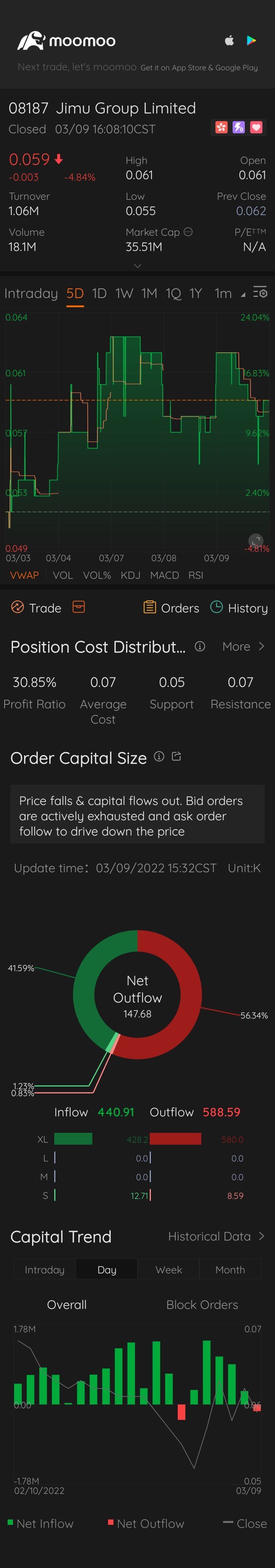Tap the purple lightning badge icon
The height and width of the screenshot is (1568, 275).
[x=238, y=127]
